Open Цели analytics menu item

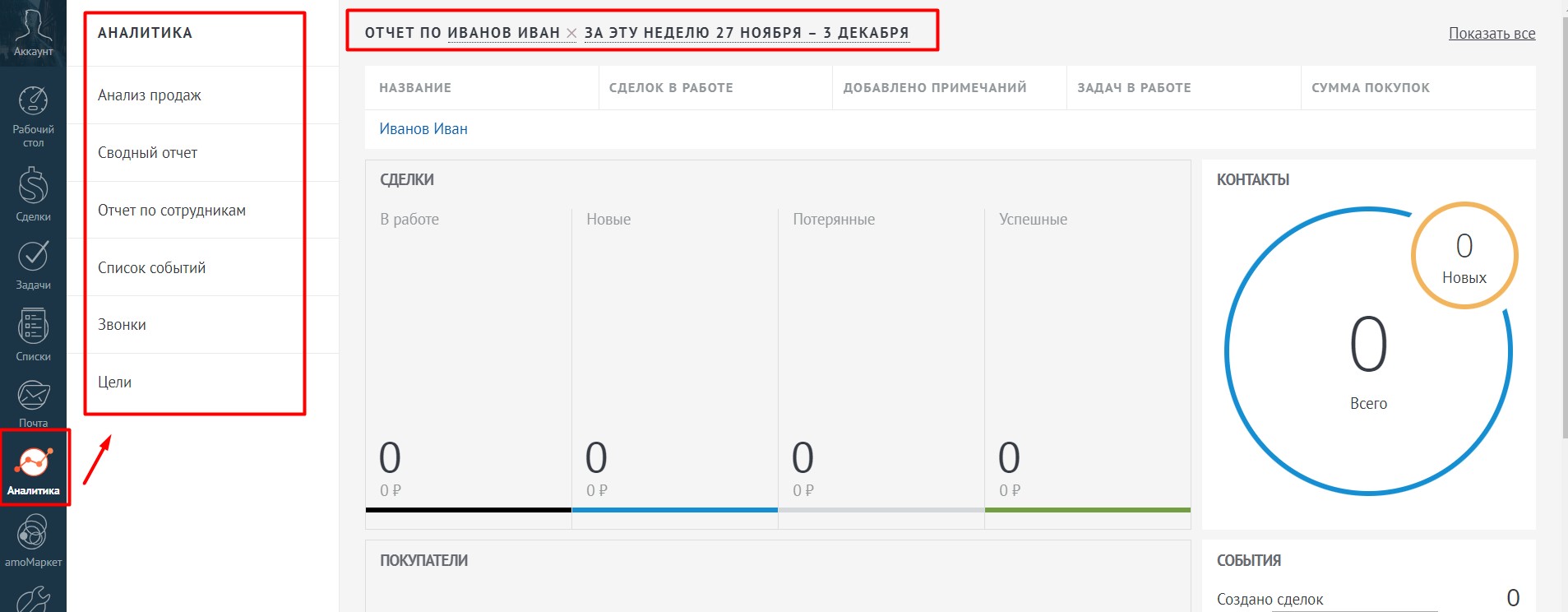tap(115, 382)
